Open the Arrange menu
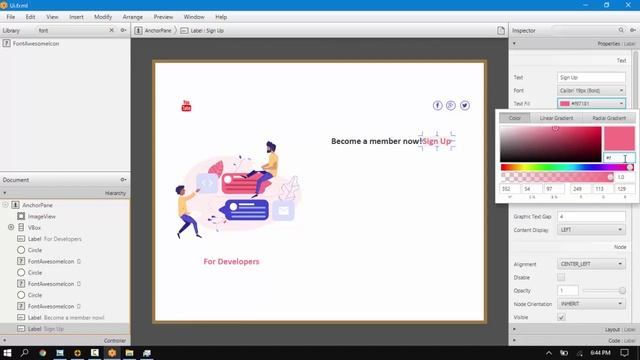 [x=133, y=17]
